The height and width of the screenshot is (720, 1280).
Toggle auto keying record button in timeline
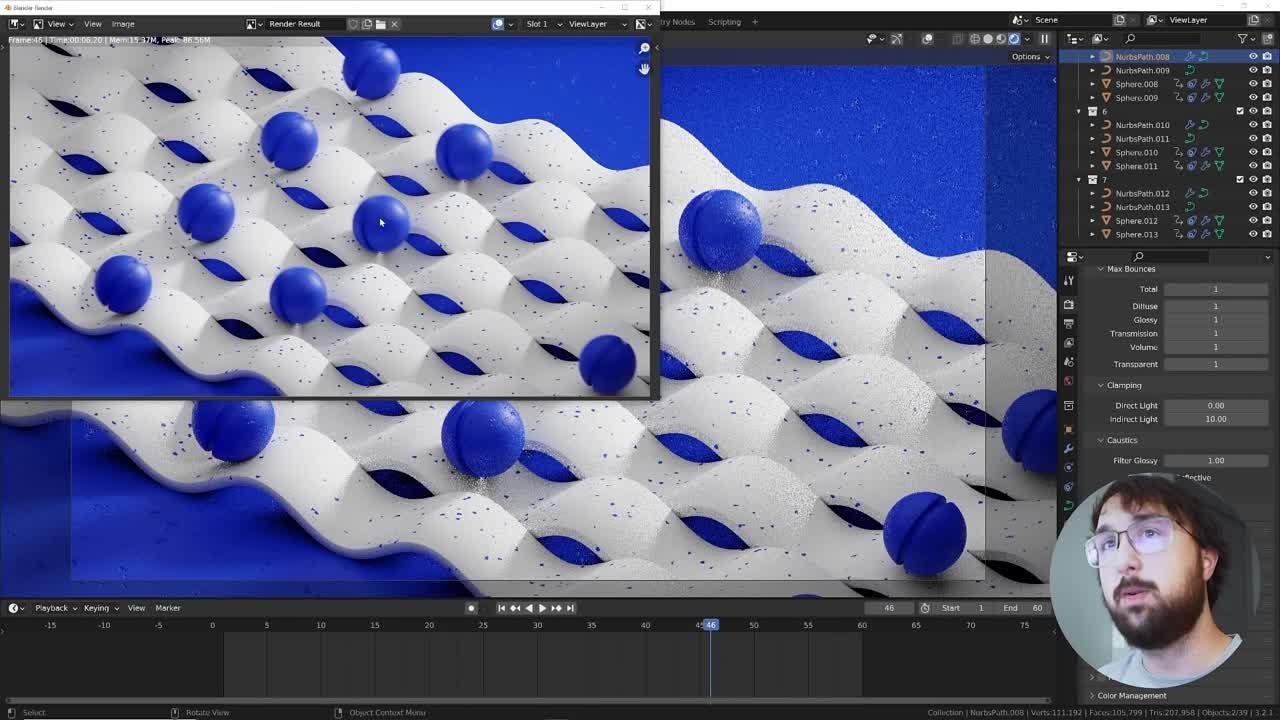[x=471, y=608]
